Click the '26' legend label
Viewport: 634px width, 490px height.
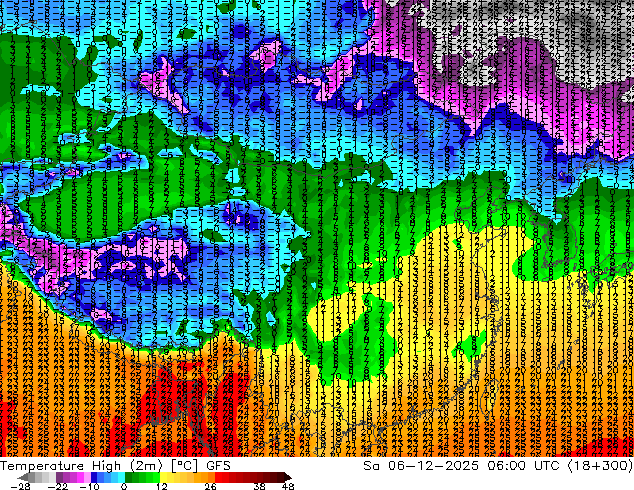point(210,486)
